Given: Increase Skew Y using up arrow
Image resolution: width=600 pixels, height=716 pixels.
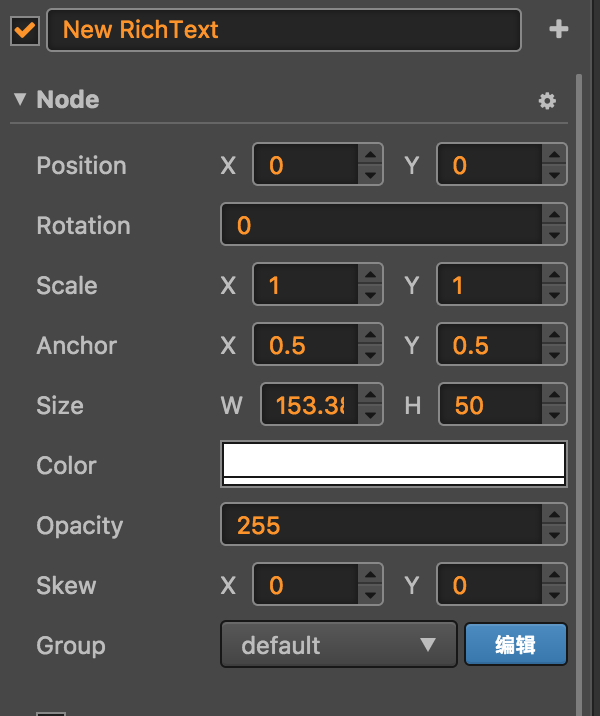Looking at the screenshot, I should click(x=554, y=576).
